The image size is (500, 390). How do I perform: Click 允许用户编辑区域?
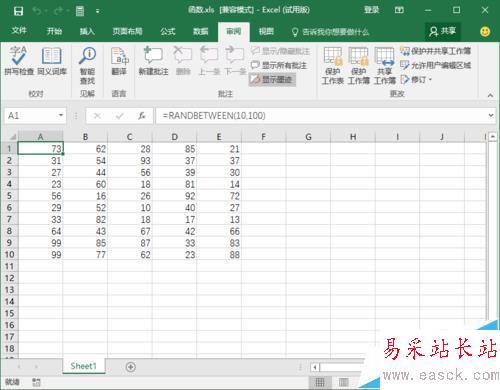tap(436, 65)
